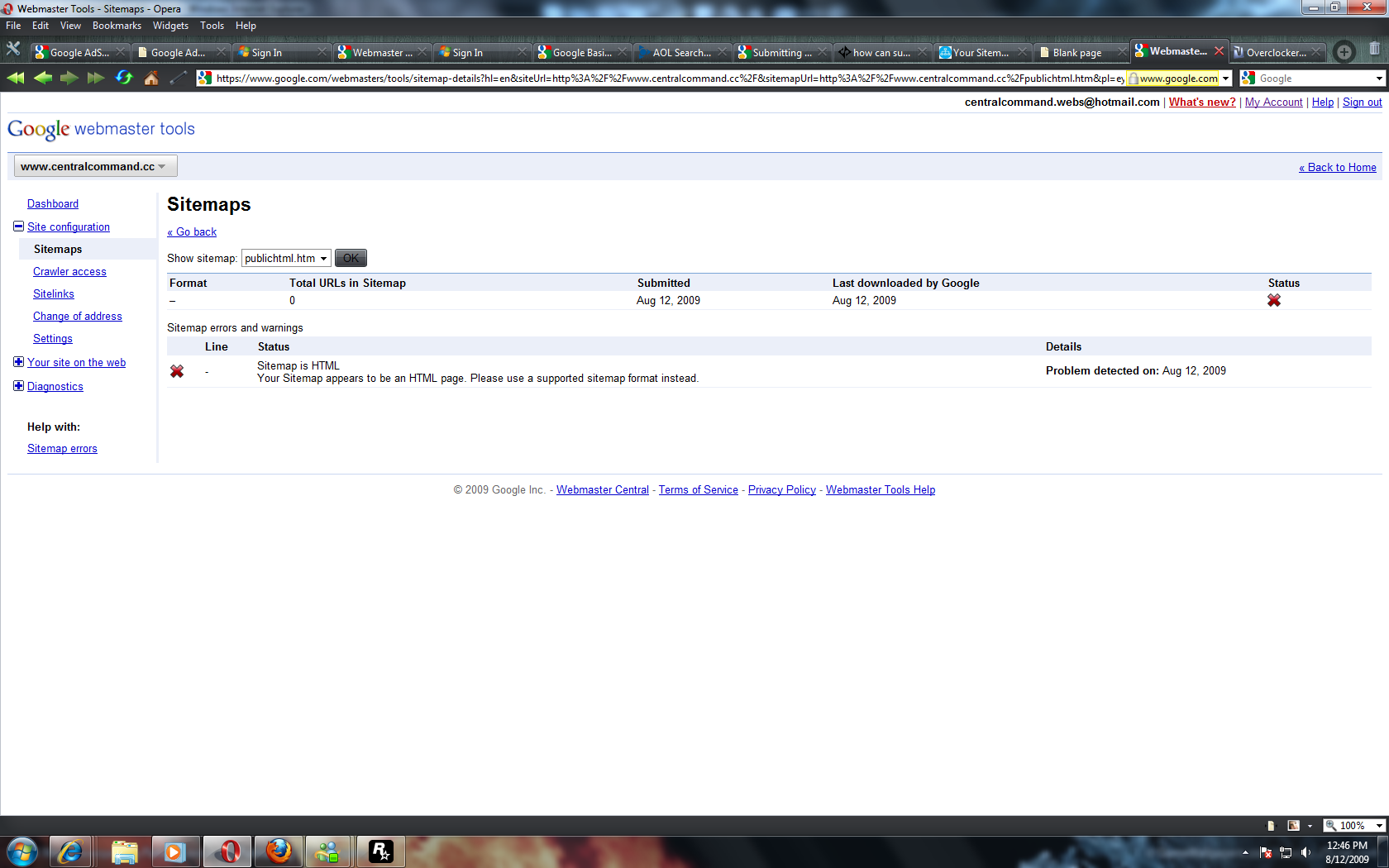The height and width of the screenshot is (868, 1389).
Task: Open the www.centralcommand.cc site dropdown
Action: (95, 166)
